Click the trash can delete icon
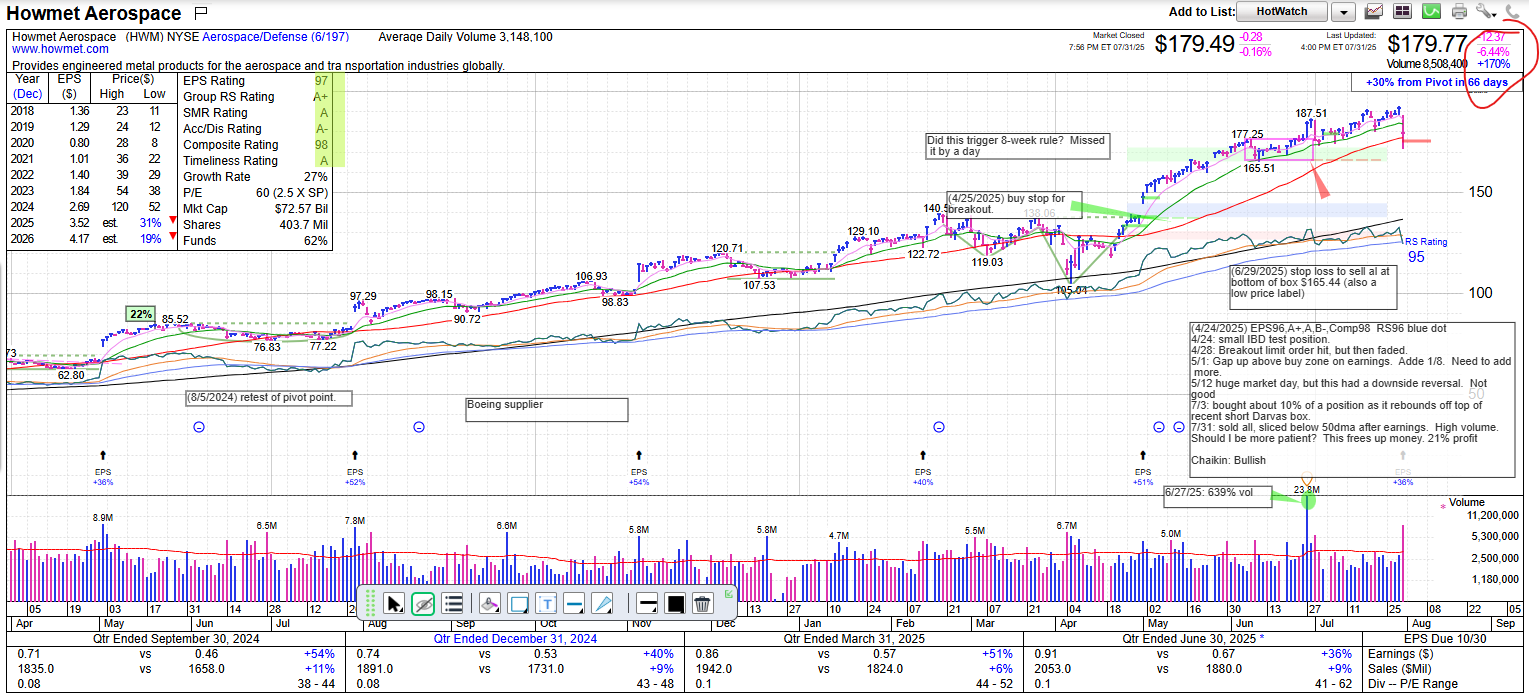 (702, 603)
